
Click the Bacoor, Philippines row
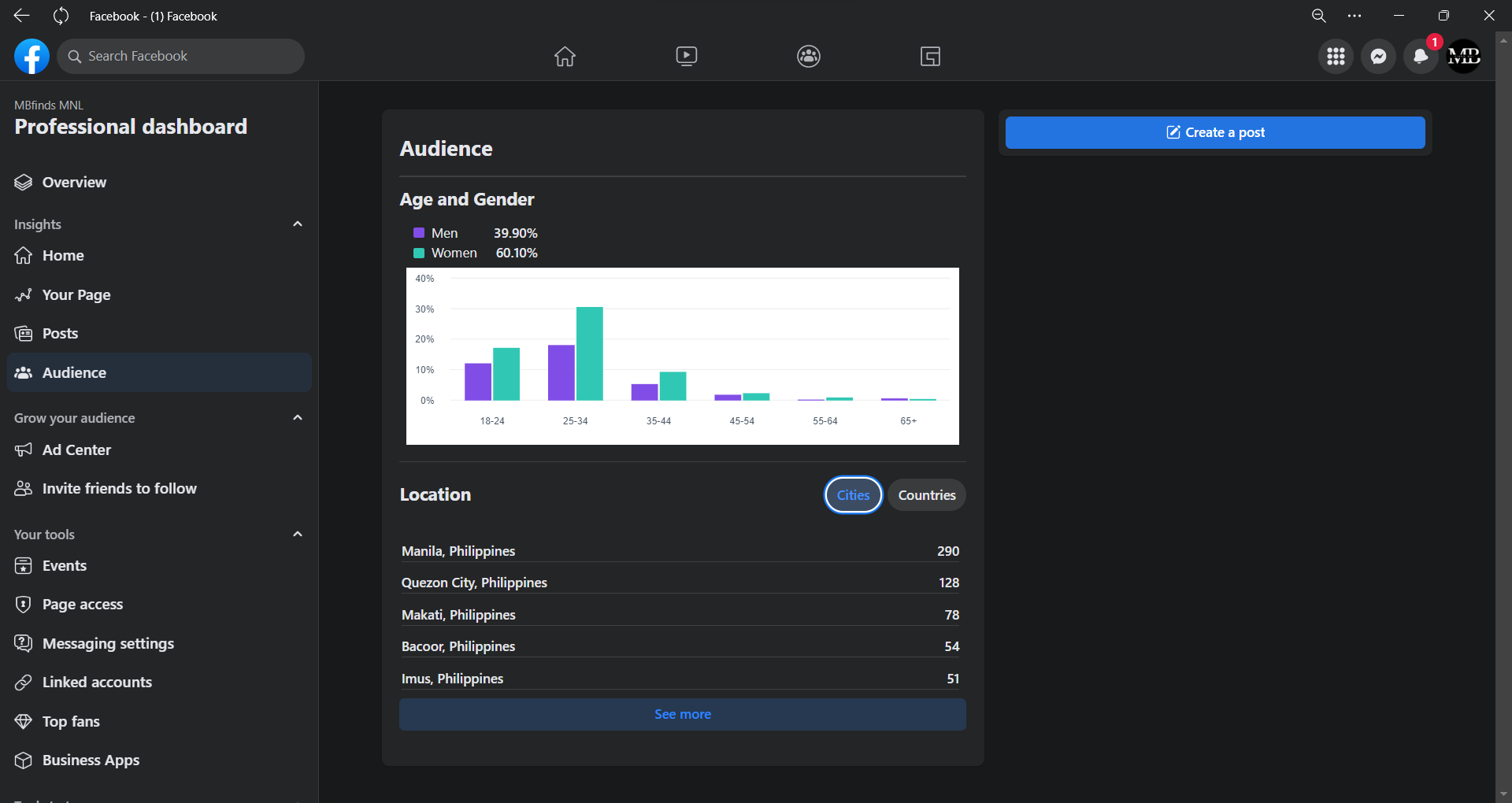tap(682, 646)
